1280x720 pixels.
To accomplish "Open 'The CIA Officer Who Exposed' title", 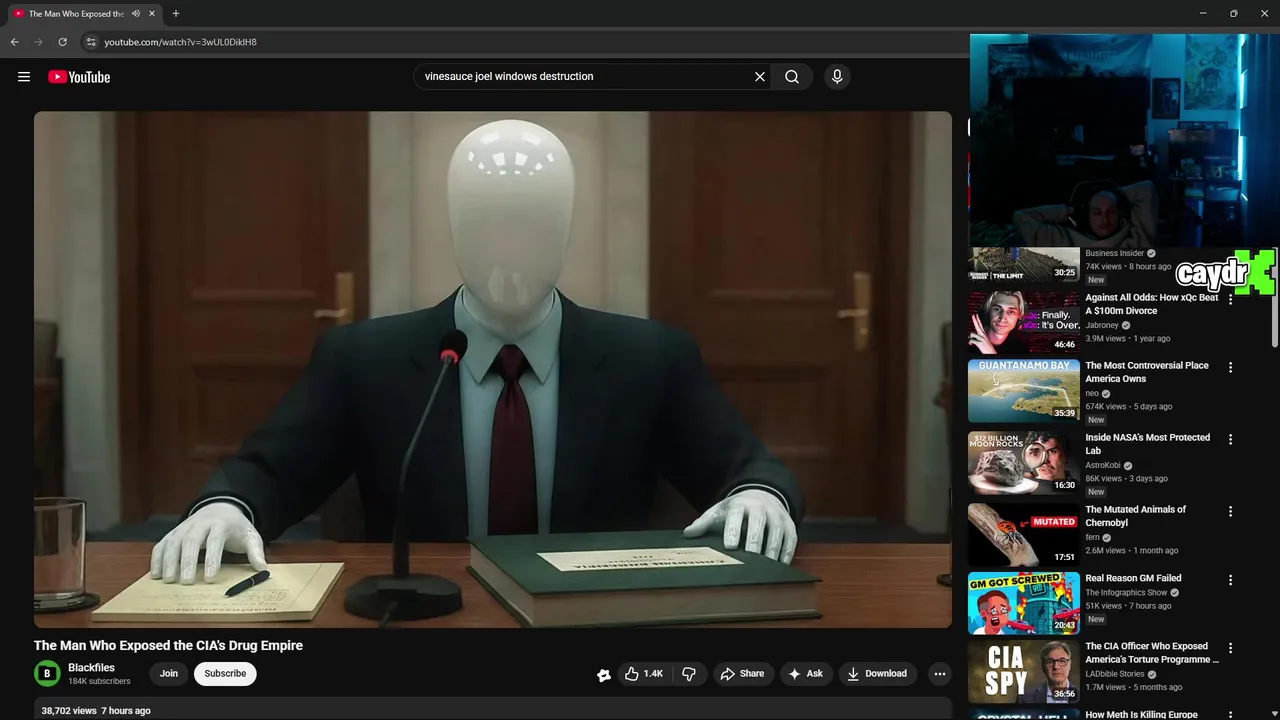I will [x=1152, y=653].
